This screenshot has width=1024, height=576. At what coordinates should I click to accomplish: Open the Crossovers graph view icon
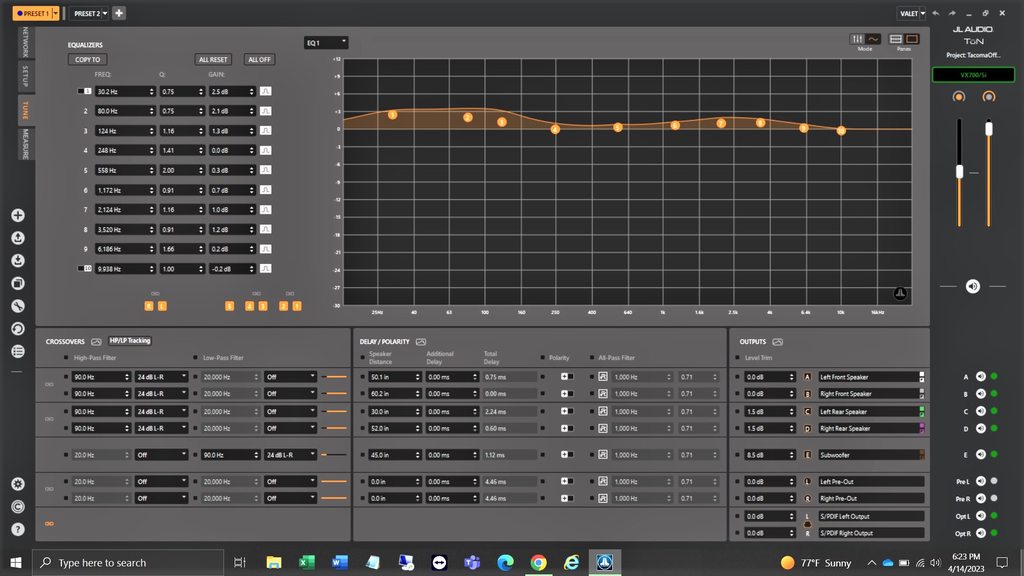coord(96,342)
